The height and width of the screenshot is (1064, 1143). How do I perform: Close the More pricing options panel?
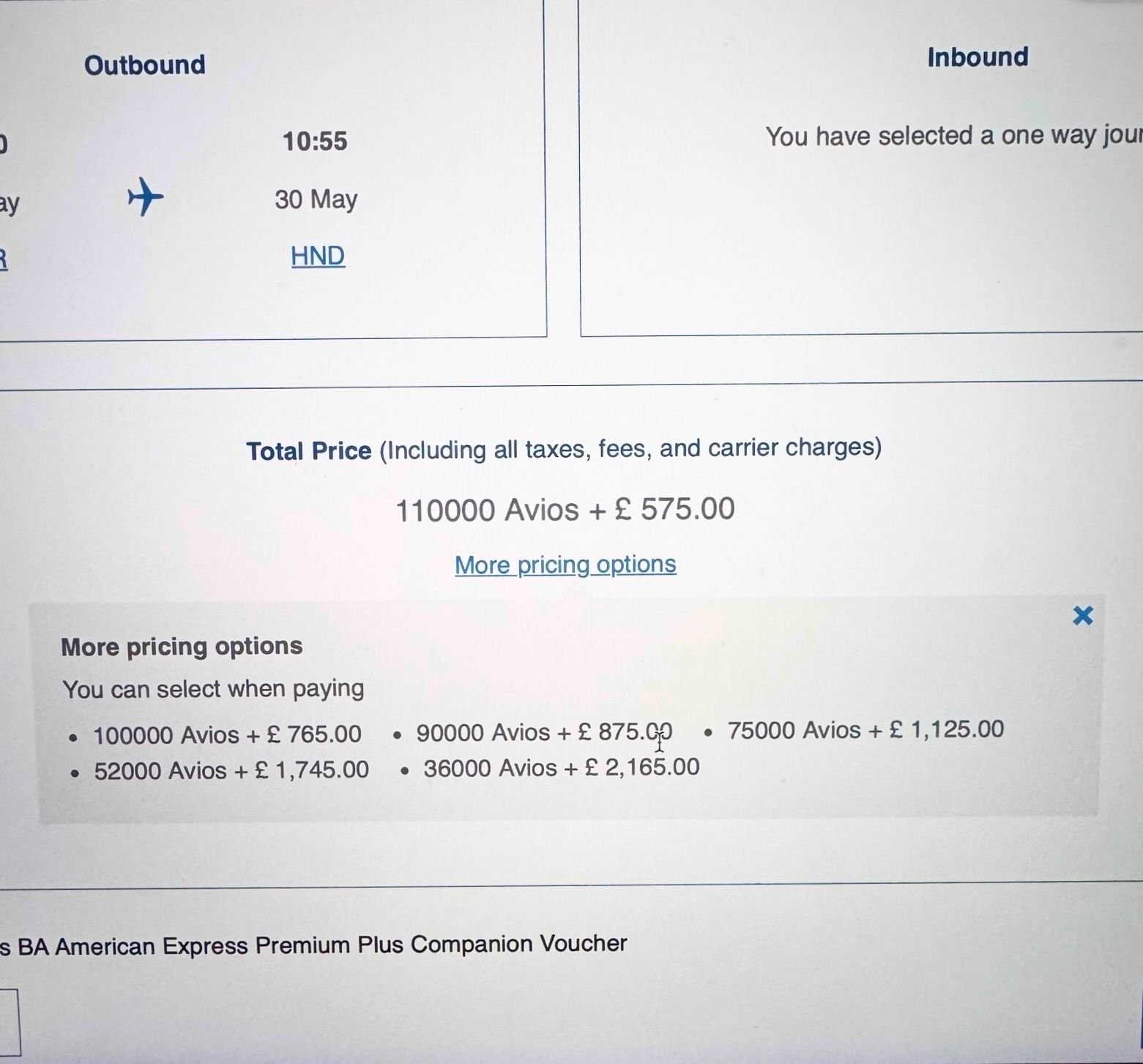(x=1082, y=616)
